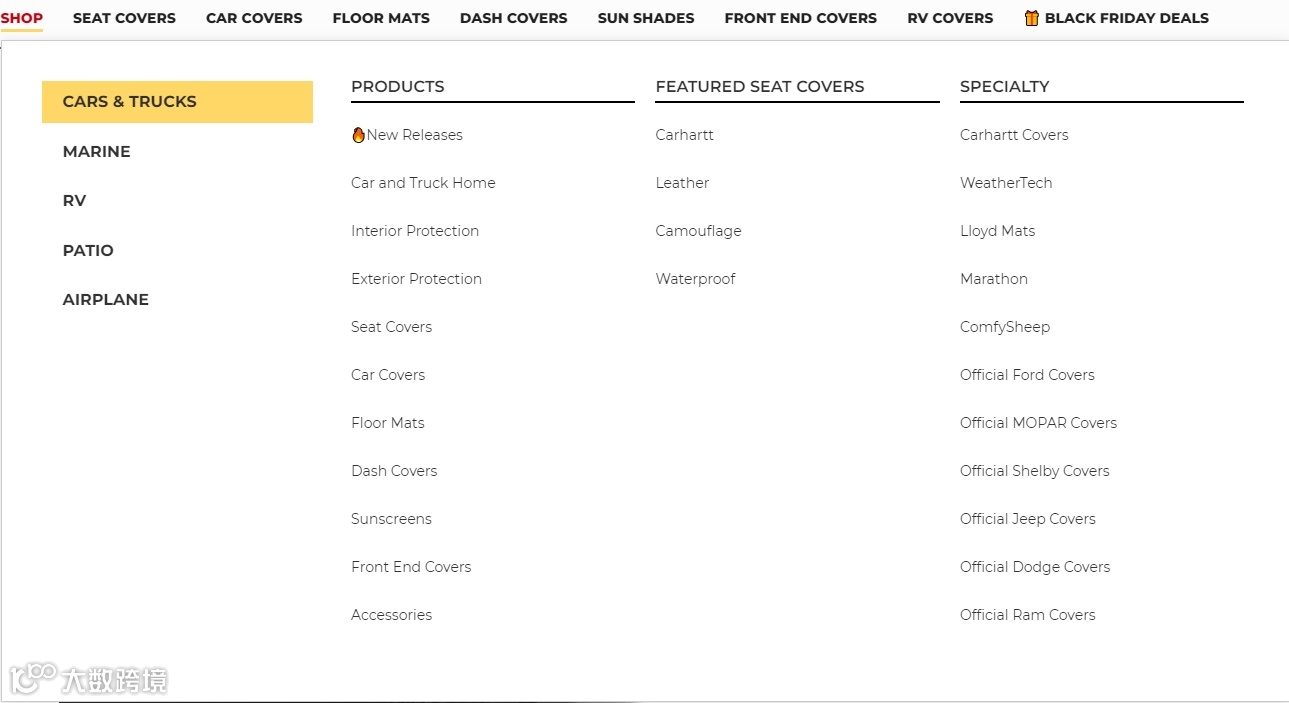Select the CARS & TRUCKS category
The image size is (1289, 703).
pyautogui.click(x=130, y=102)
